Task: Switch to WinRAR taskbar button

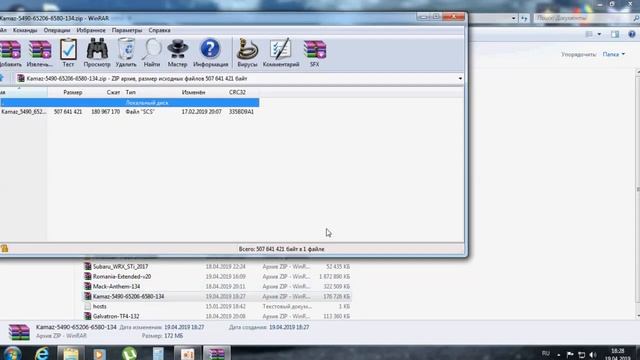Action: click(217, 353)
